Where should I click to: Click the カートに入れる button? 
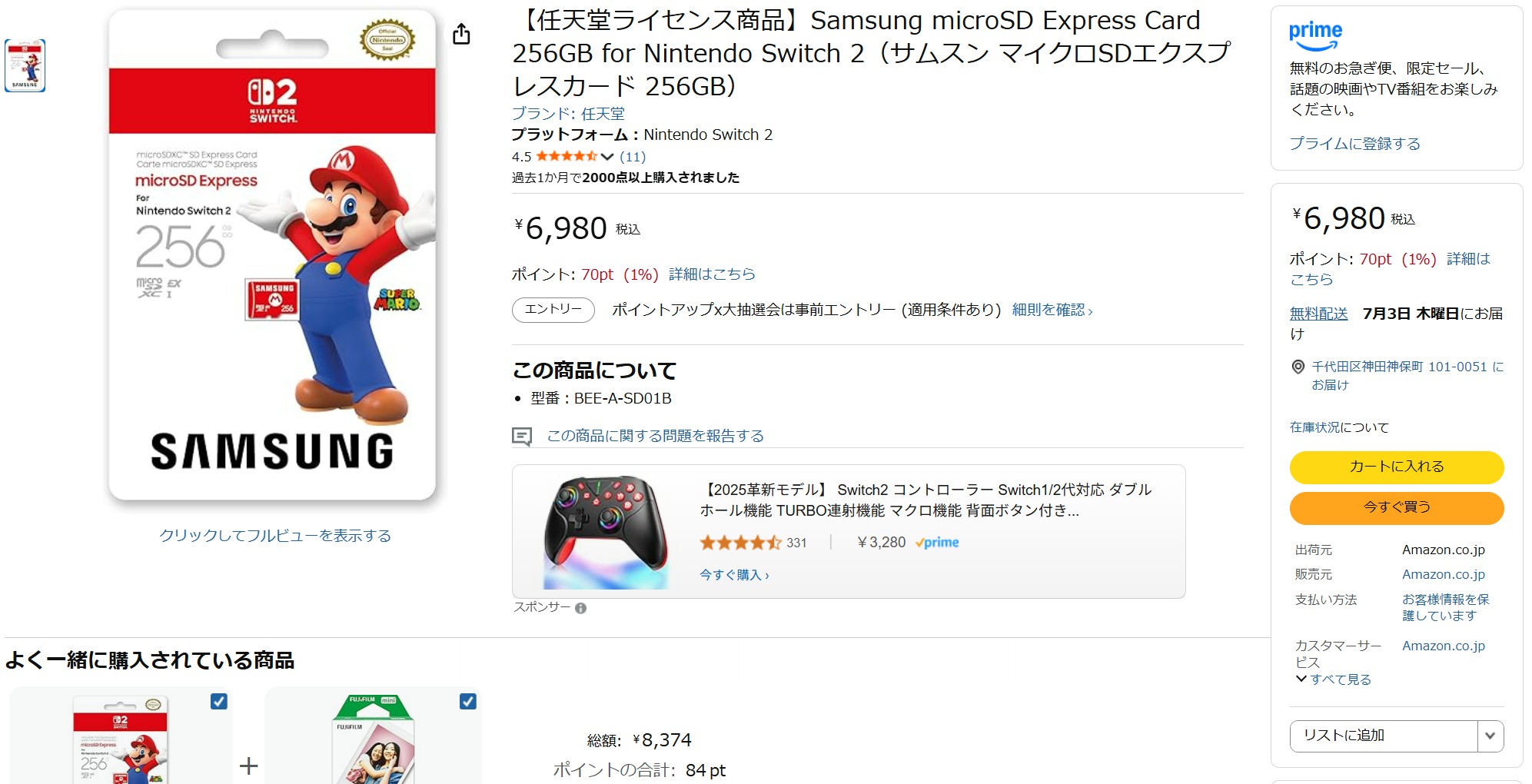click(1396, 467)
